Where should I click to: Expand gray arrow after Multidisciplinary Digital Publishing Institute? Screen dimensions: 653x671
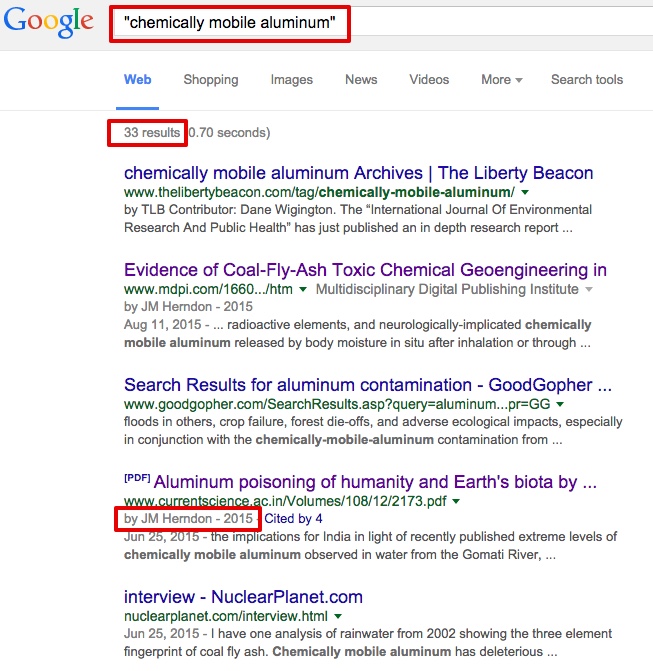[589, 289]
